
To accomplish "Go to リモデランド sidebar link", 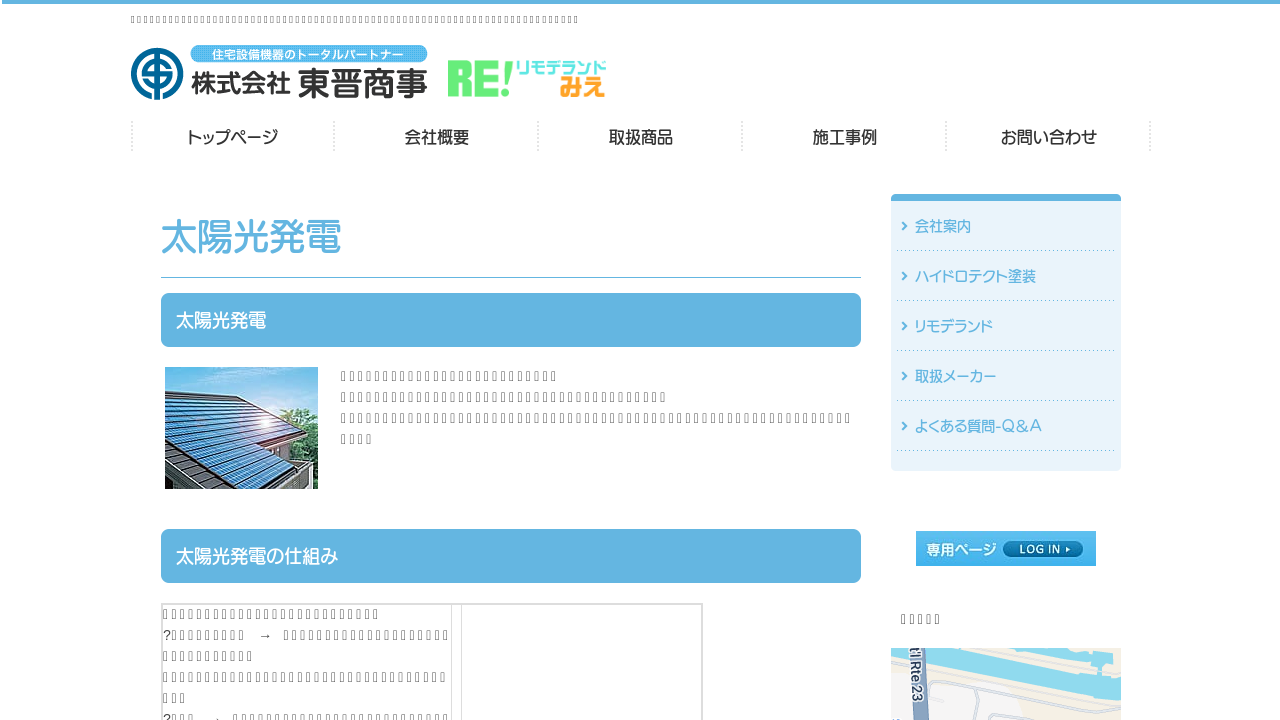I will tap(953, 327).
